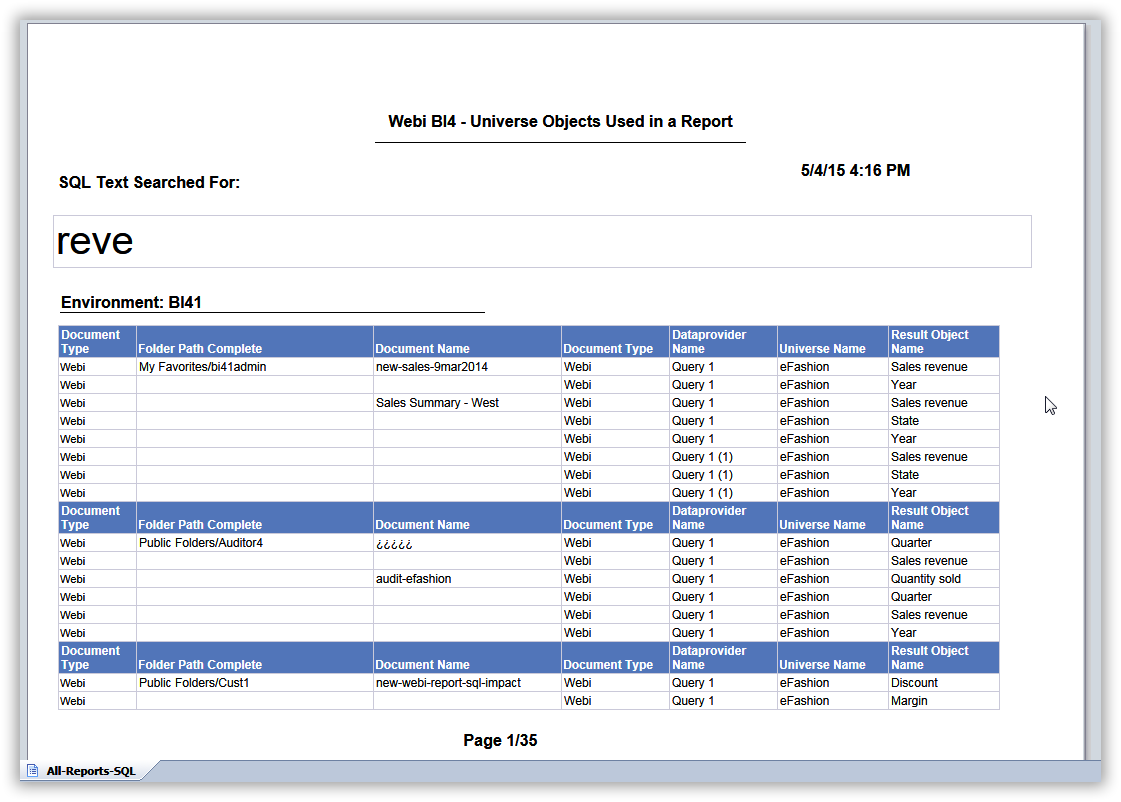The height and width of the screenshot is (802, 1121).
Task: Click the '¿¿¿¿¿' document name cell
Action: click(467, 543)
